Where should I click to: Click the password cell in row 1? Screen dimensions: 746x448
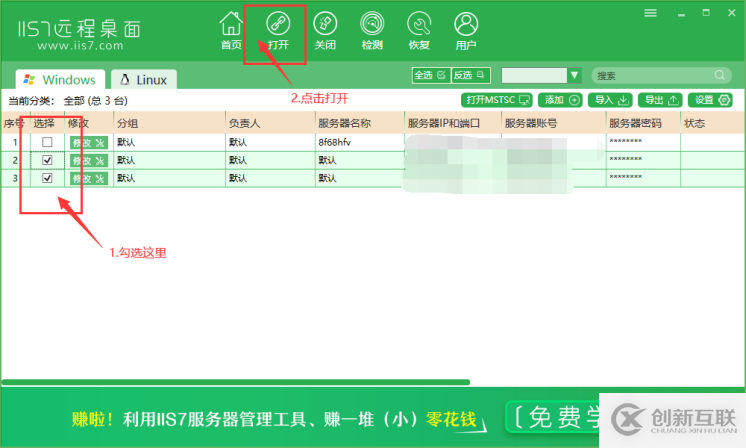[x=643, y=142]
